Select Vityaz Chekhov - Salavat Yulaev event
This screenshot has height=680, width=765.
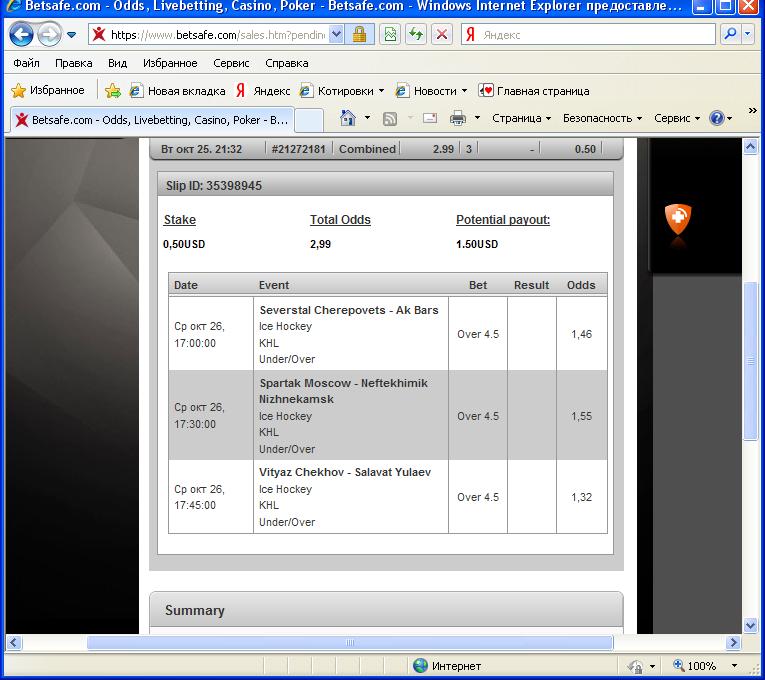click(x=345, y=472)
